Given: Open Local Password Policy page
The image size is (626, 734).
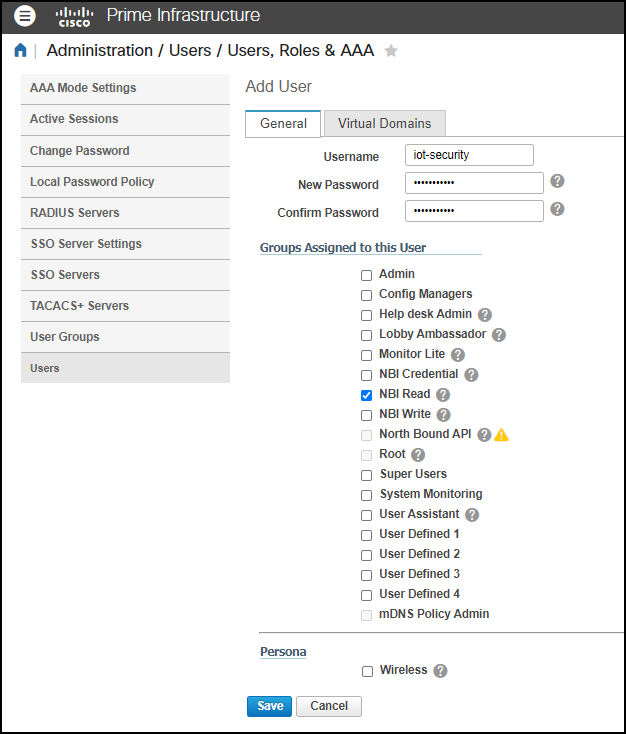Looking at the screenshot, I should 125,182.
